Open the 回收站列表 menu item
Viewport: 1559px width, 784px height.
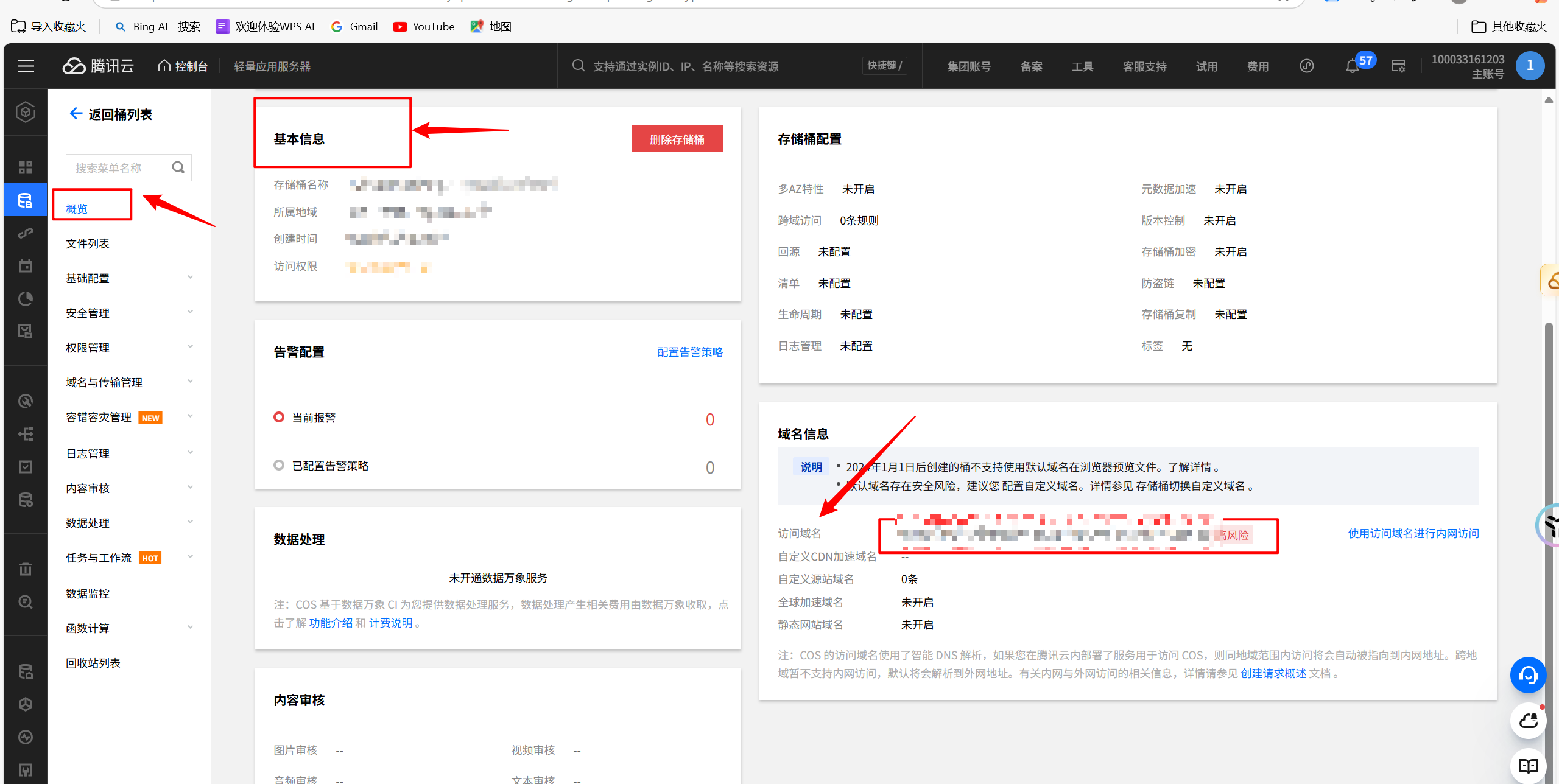pyautogui.click(x=93, y=663)
